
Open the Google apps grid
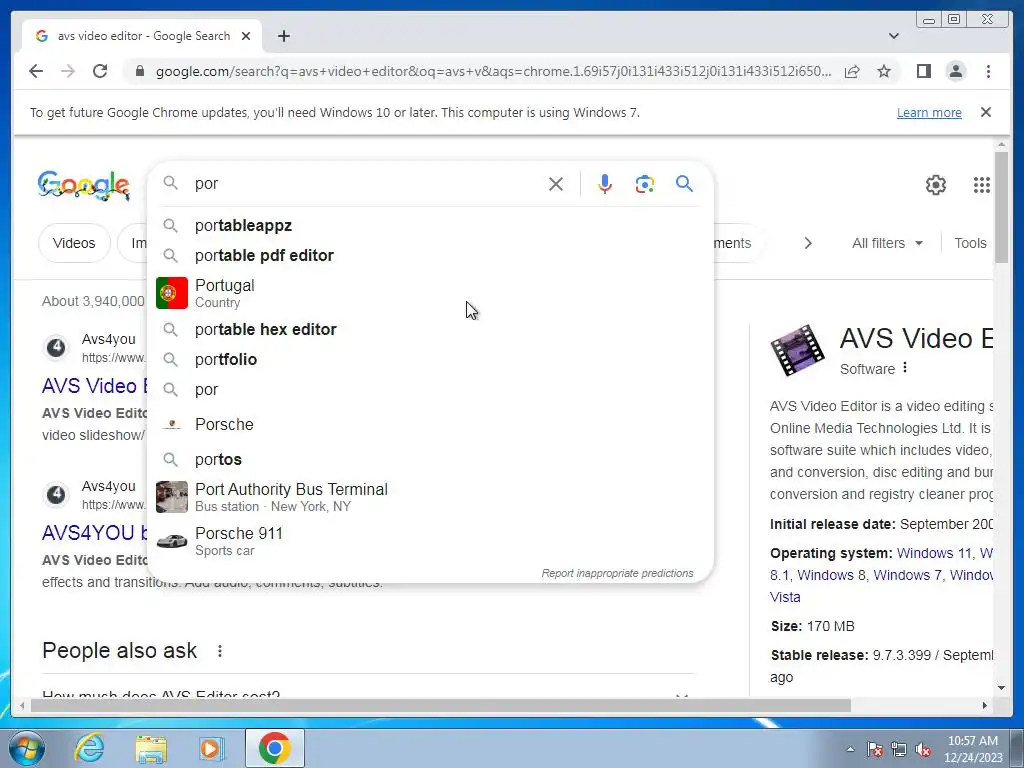(x=982, y=185)
